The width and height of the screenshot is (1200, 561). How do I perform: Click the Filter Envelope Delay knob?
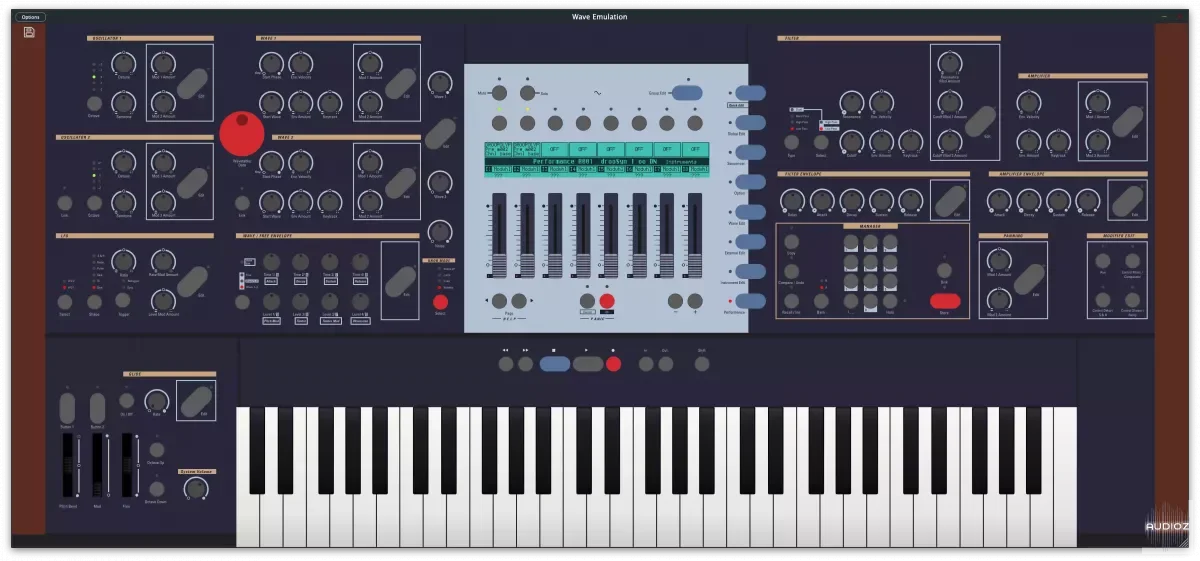793,200
